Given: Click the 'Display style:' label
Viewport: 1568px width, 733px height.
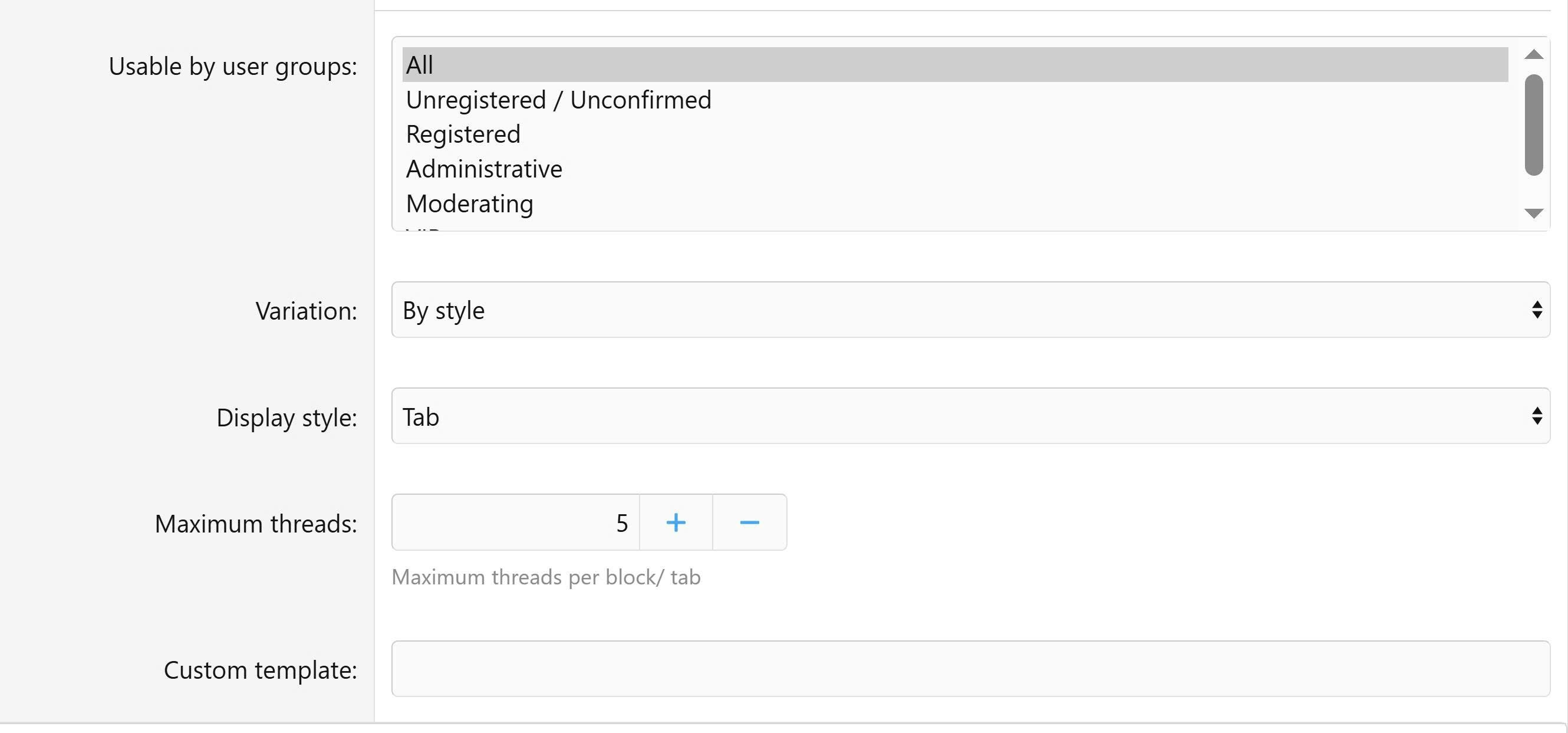Looking at the screenshot, I should (286, 418).
